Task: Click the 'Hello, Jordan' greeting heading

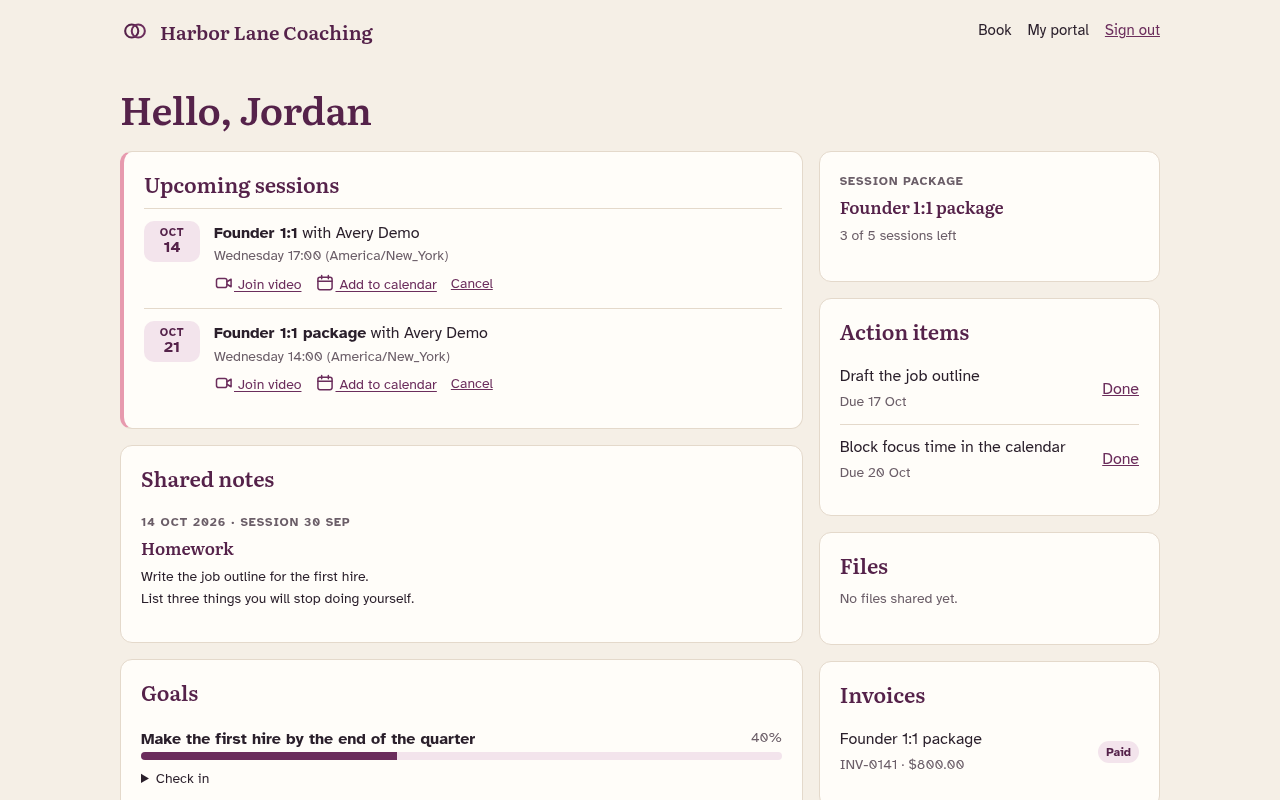Action: 246,111
